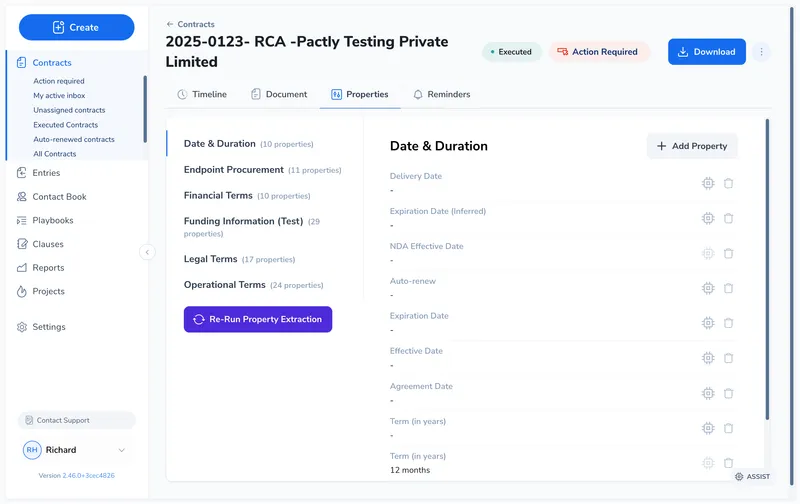The height and width of the screenshot is (504, 800).
Task: Go to the Playbooks section
Action: tap(52, 220)
